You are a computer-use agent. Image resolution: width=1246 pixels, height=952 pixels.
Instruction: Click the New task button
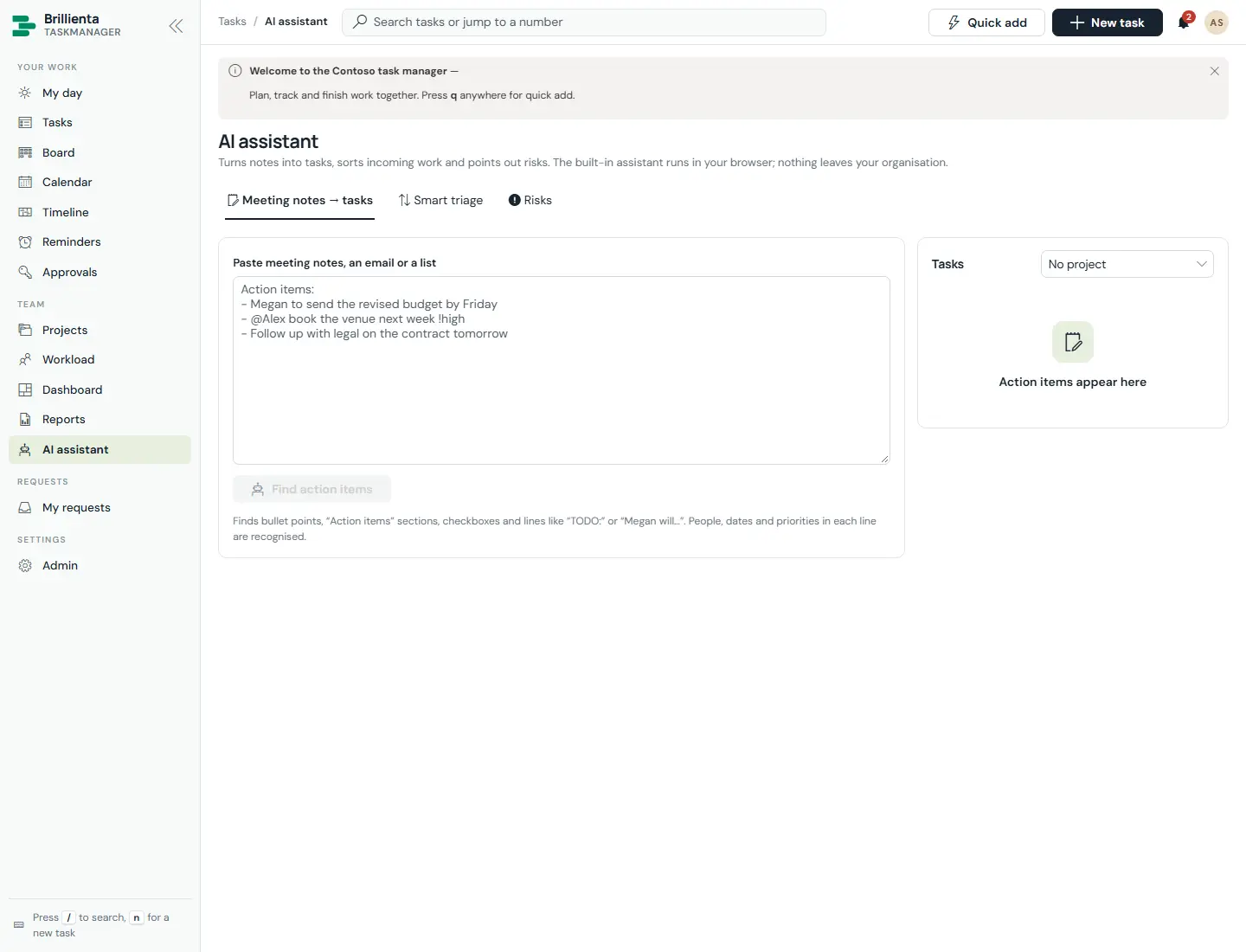pyautogui.click(x=1107, y=23)
